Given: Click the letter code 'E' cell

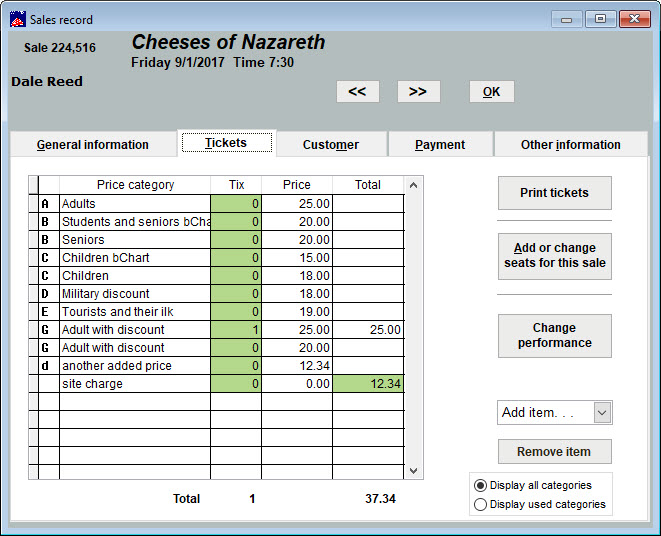Looking at the screenshot, I should (49, 312).
